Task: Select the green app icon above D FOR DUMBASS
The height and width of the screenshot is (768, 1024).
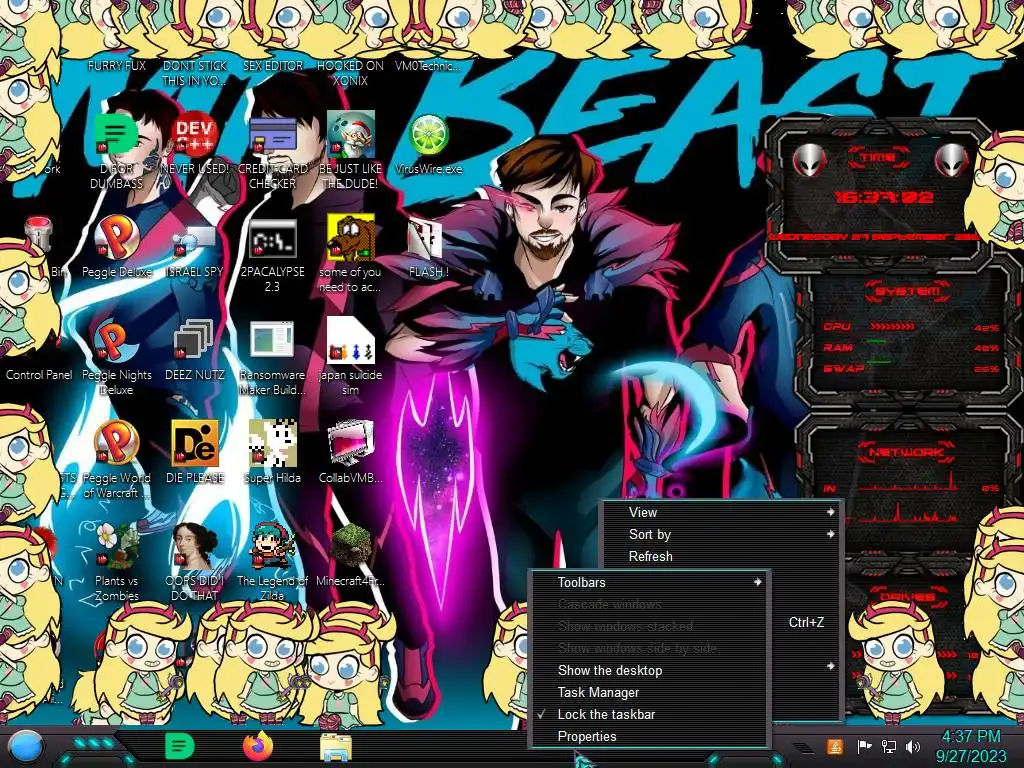Action: pos(116,135)
